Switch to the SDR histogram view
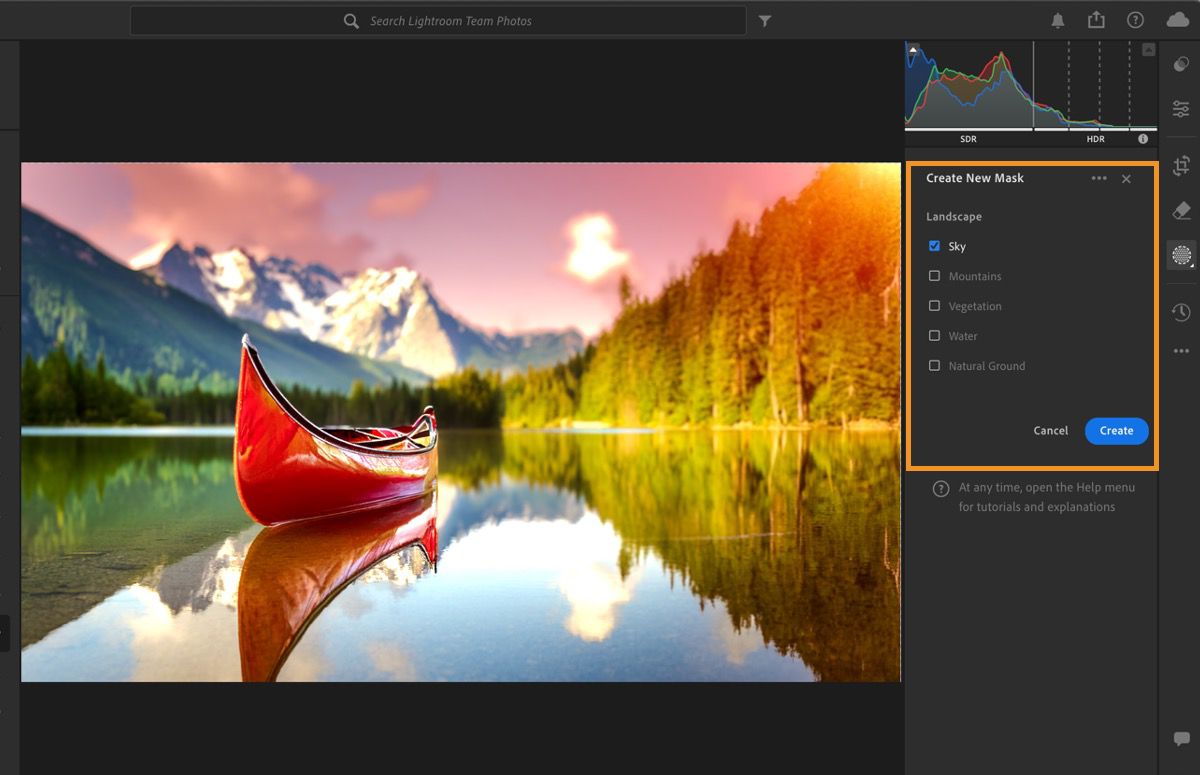Viewport: 1200px width, 775px height. click(x=967, y=139)
